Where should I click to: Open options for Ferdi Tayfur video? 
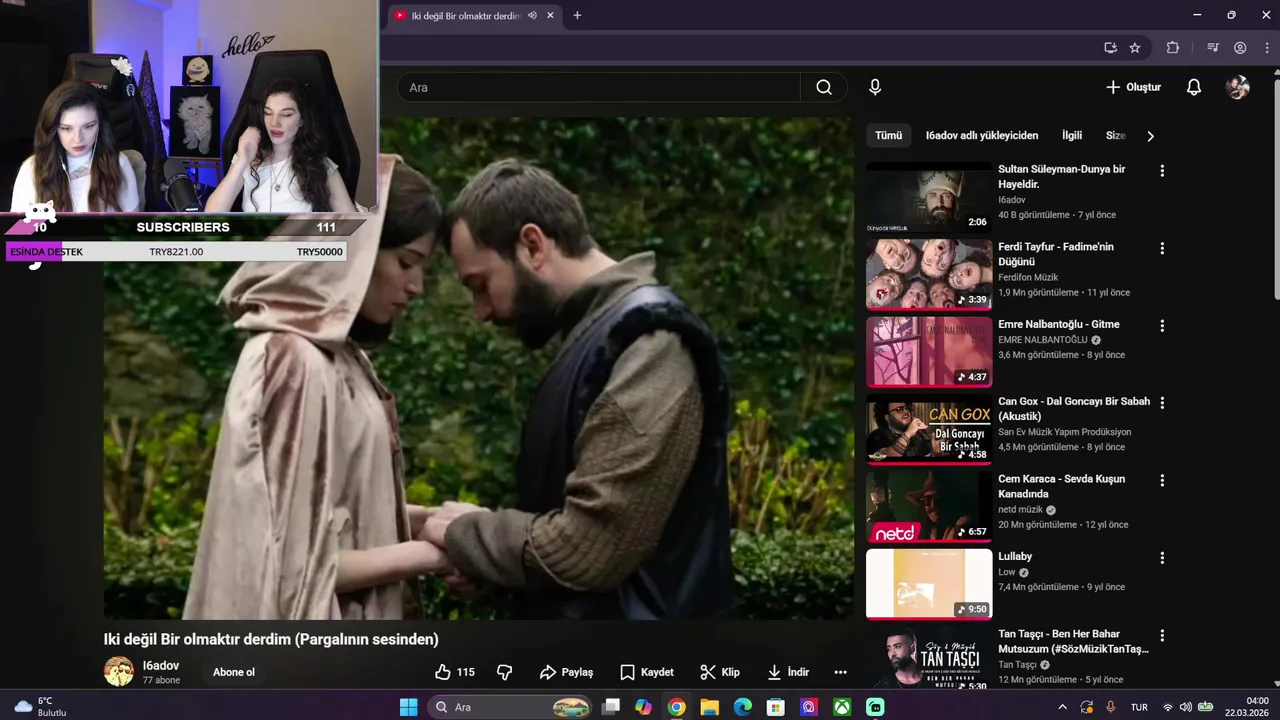[x=1162, y=248]
